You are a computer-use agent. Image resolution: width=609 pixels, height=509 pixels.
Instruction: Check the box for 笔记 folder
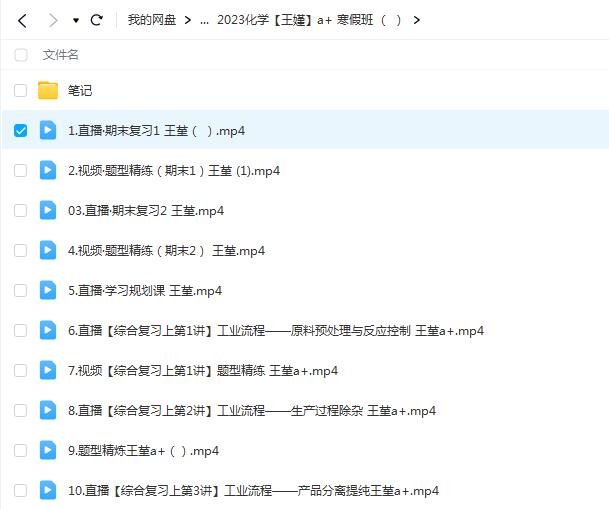click(21, 91)
